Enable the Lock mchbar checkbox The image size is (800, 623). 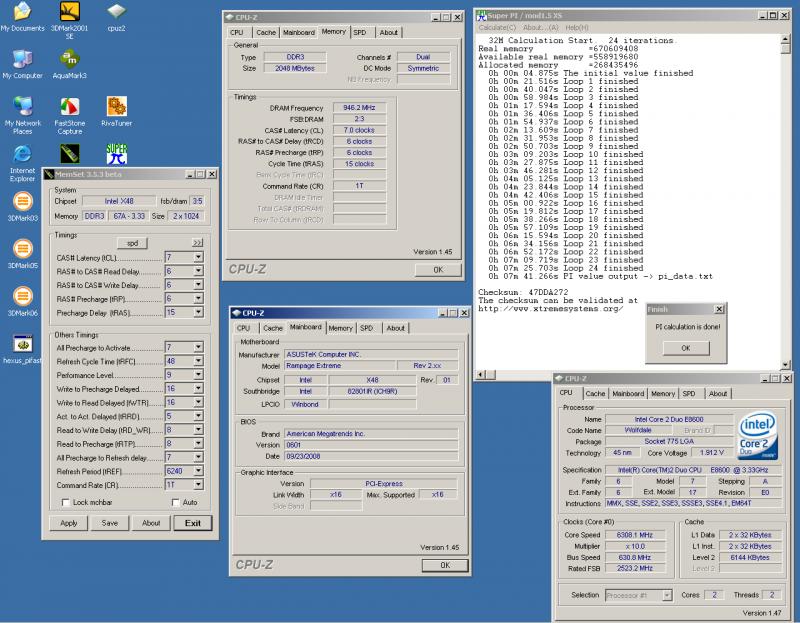65,503
